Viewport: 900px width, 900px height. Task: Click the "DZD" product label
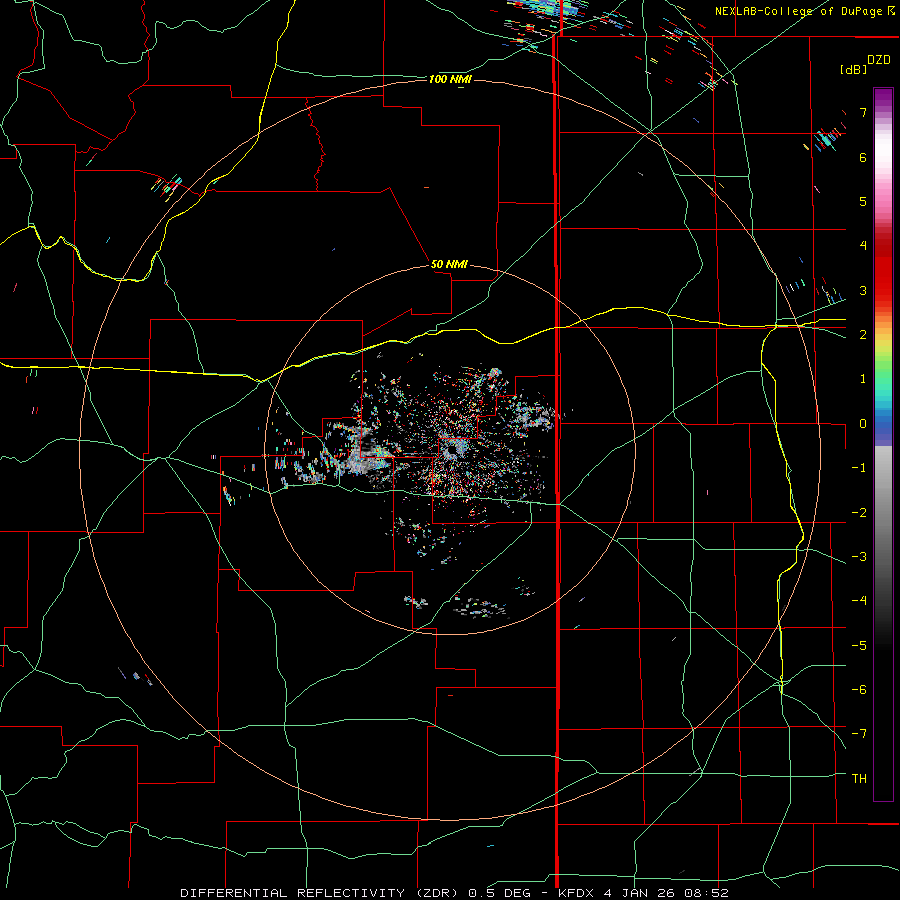[879, 60]
